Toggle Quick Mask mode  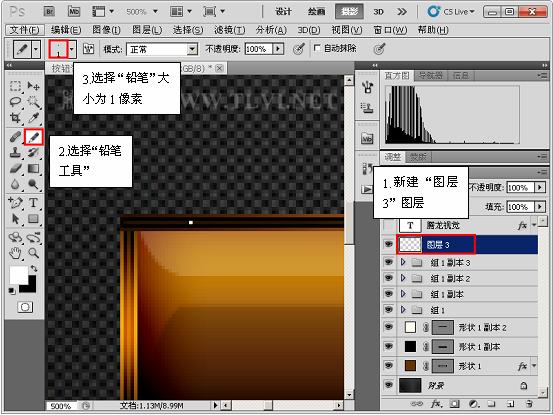pos(25,307)
